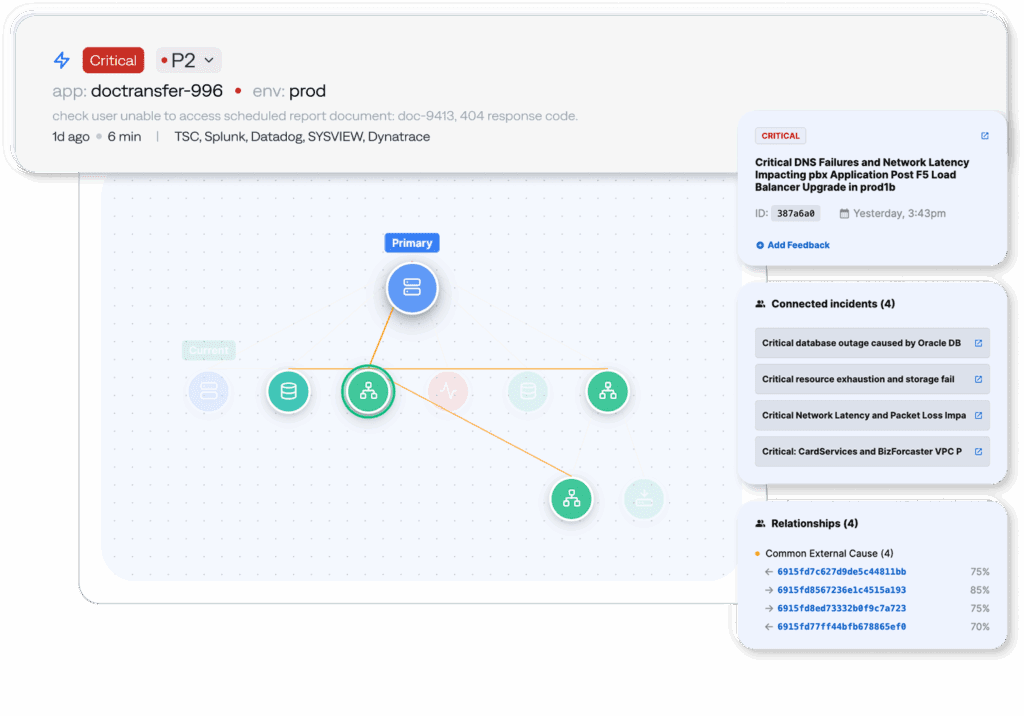Screen dimensions: 1024x716
Task: Click the highlighted green network hub node
Action: 367,392
